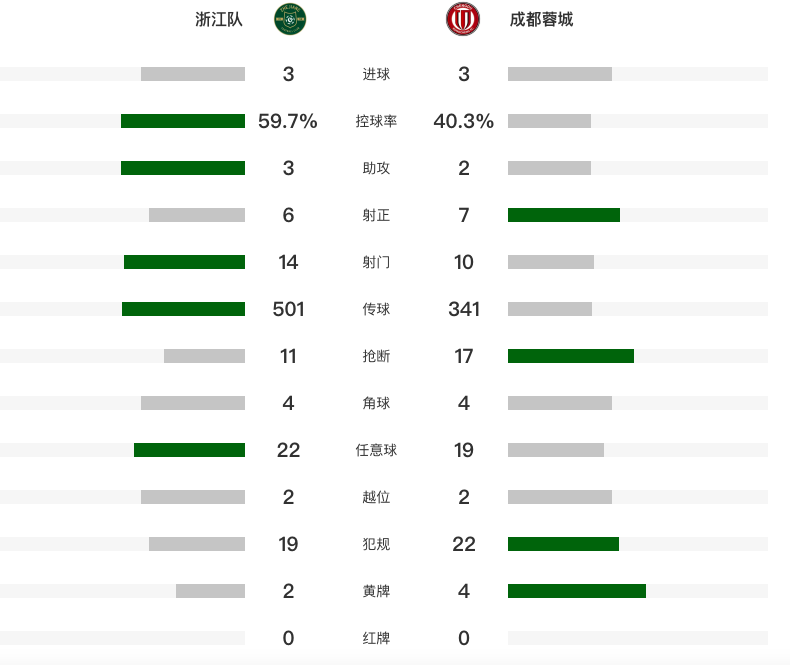Click the green 22 fouls bar
This screenshot has height=665, width=790.
(x=563, y=544)
